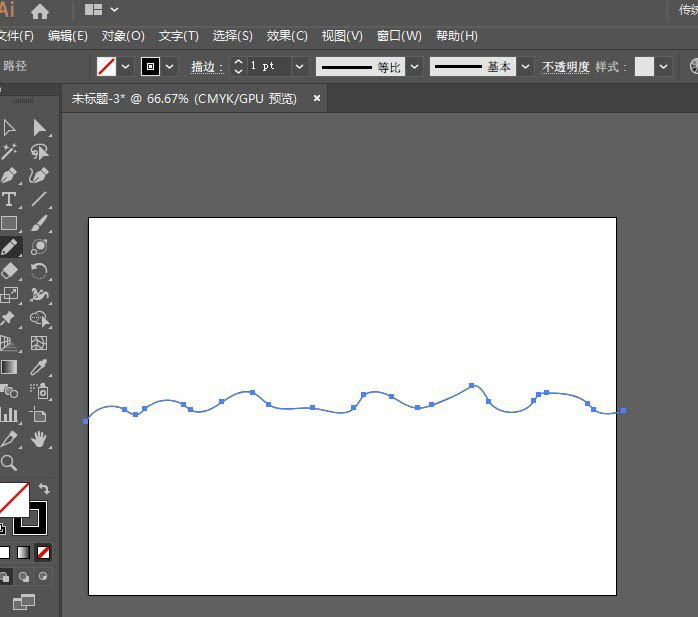Select the highlighted Pencil tool

(x=10, y=247)
